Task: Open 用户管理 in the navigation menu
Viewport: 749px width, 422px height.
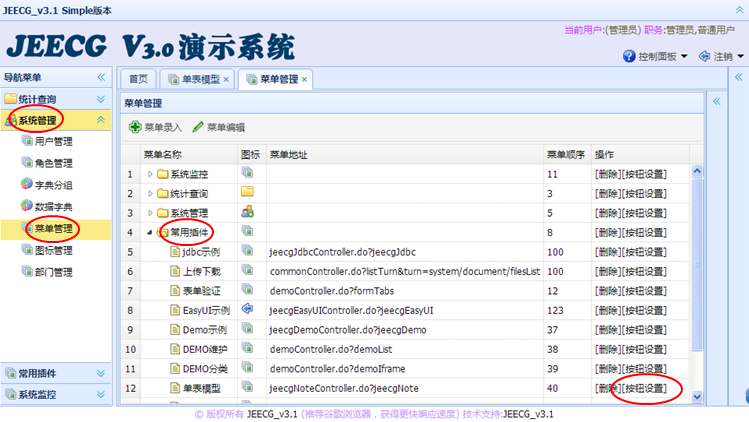Action: pyautogui.click(x=54, y=141)
